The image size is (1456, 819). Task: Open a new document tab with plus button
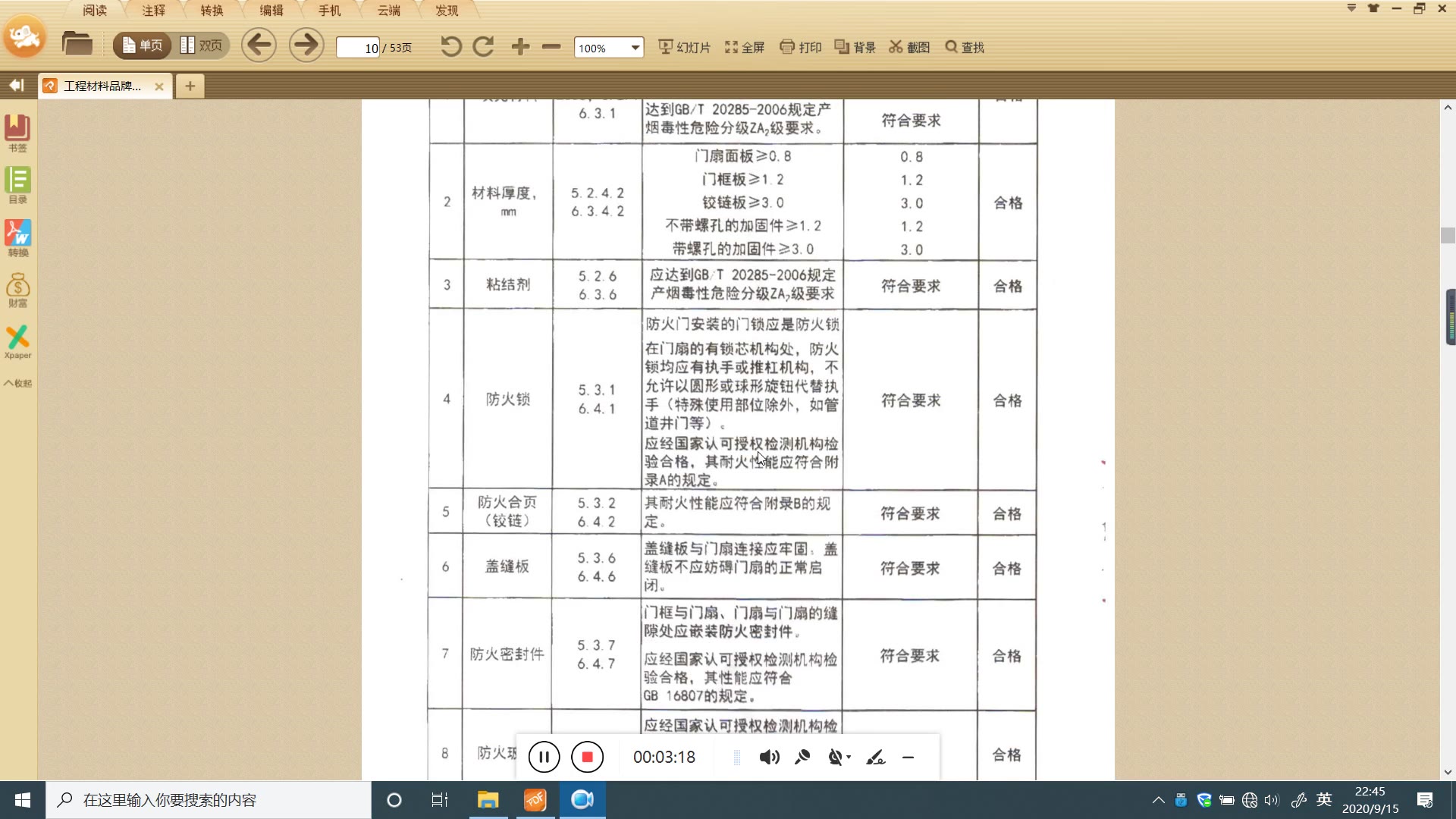click(x=190, y=86)
